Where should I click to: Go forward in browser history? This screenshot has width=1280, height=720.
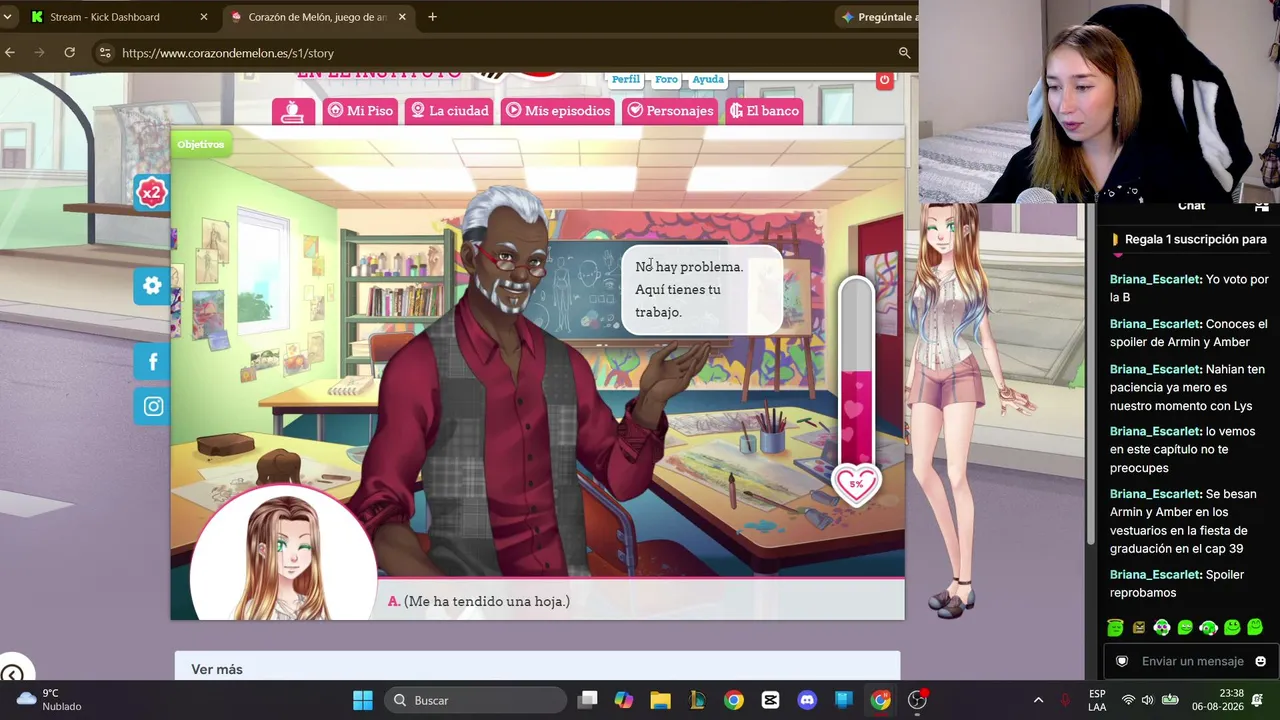(40, 52)
